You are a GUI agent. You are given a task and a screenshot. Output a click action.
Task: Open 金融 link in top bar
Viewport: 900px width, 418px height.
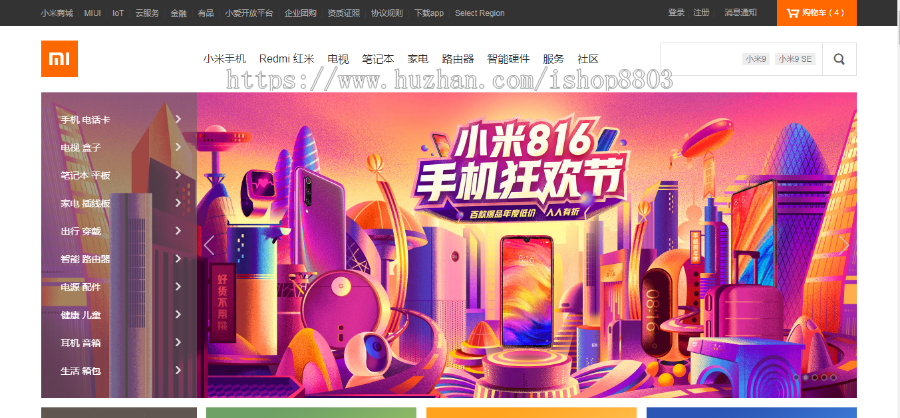tap(178, 13)
